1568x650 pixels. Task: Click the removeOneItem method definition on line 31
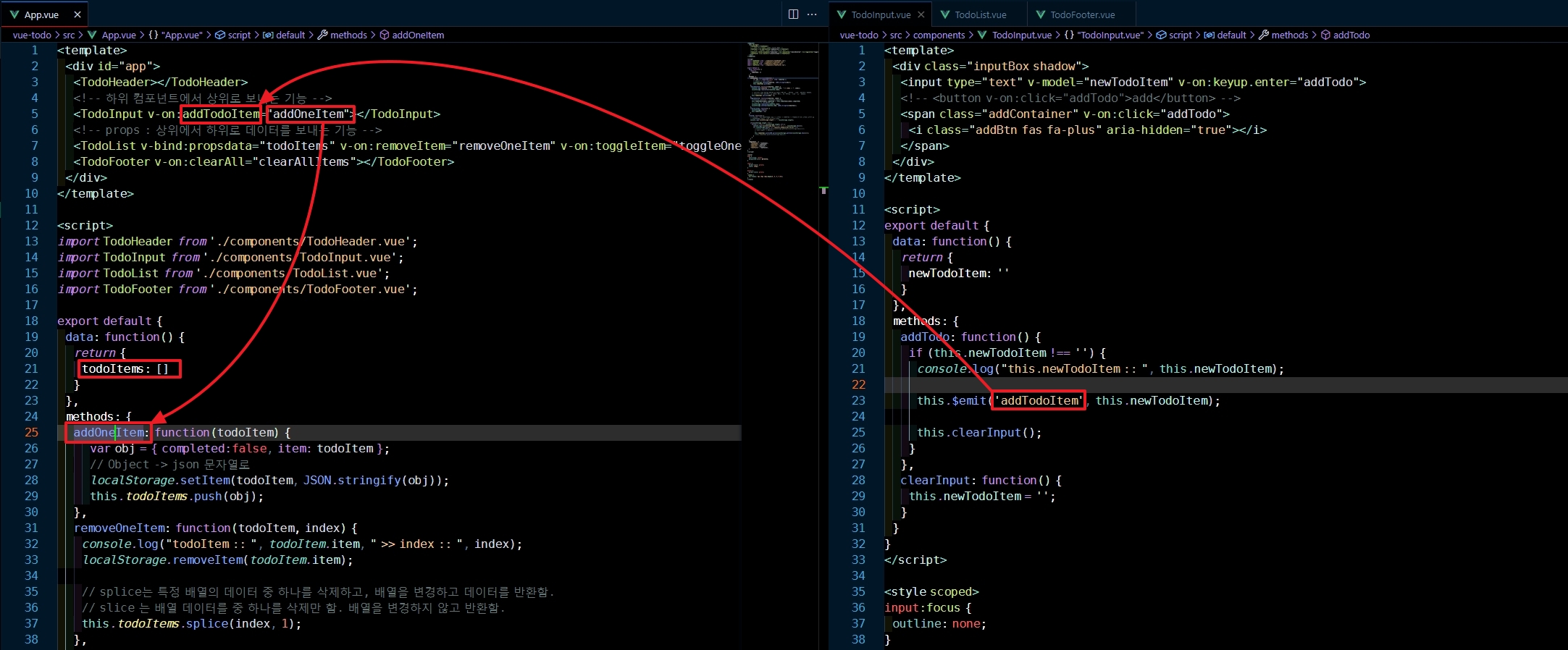coord(215,528)
